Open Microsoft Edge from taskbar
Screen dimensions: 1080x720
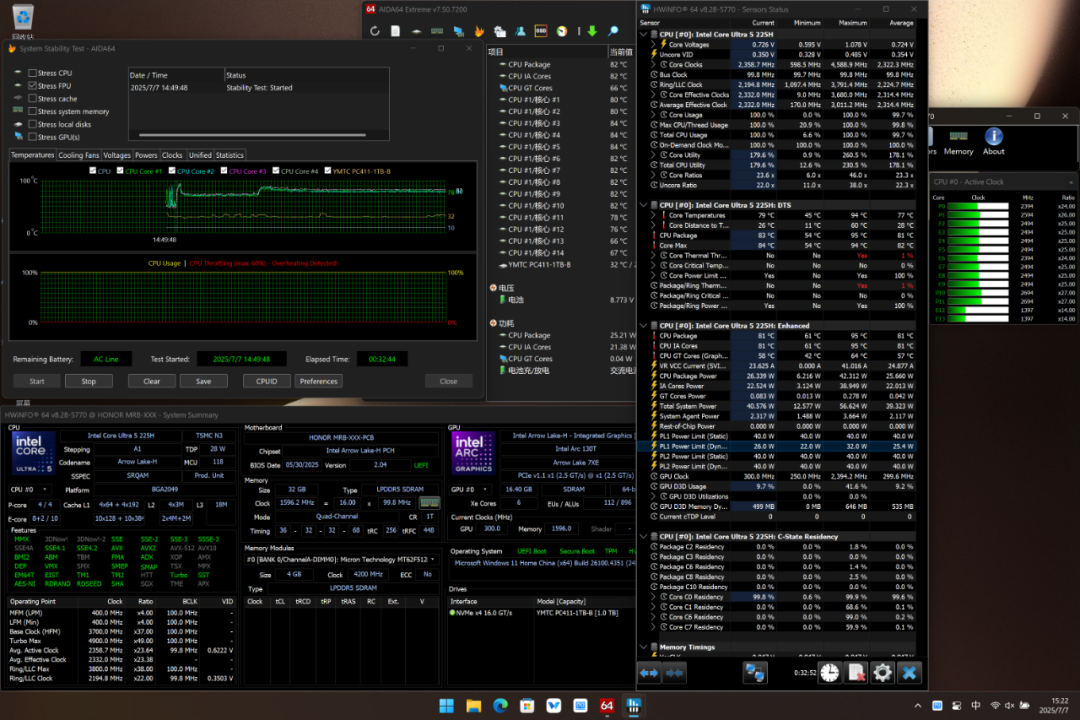point(500,706)
